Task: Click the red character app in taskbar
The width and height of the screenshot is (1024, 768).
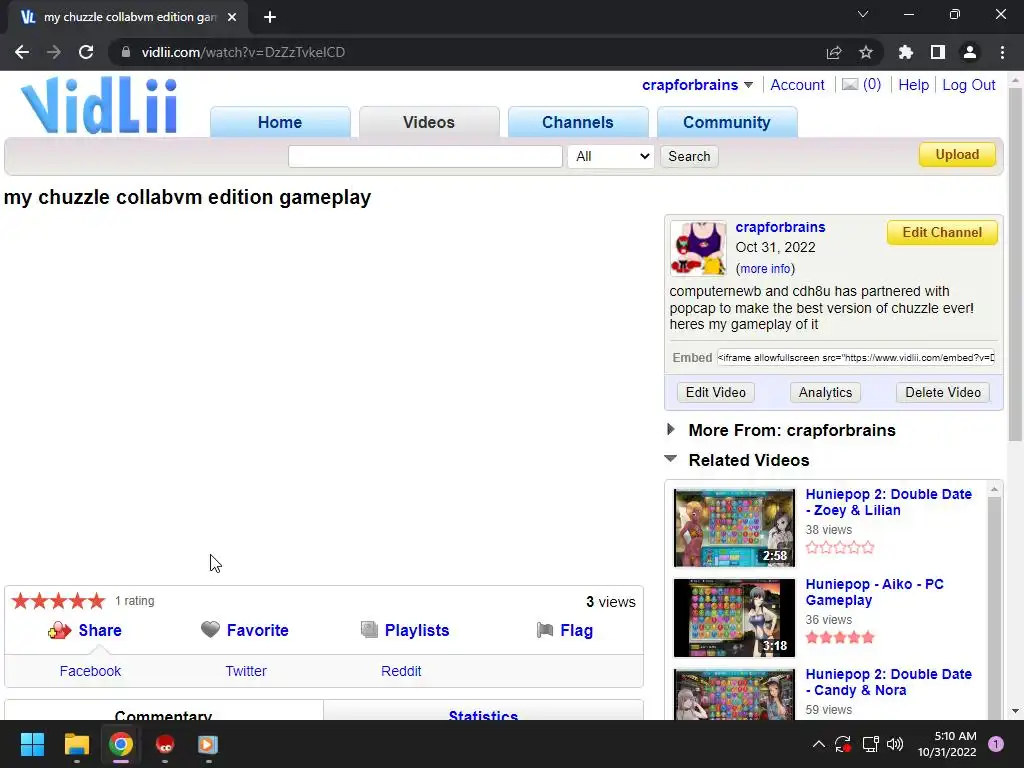Action: point(165,744)
